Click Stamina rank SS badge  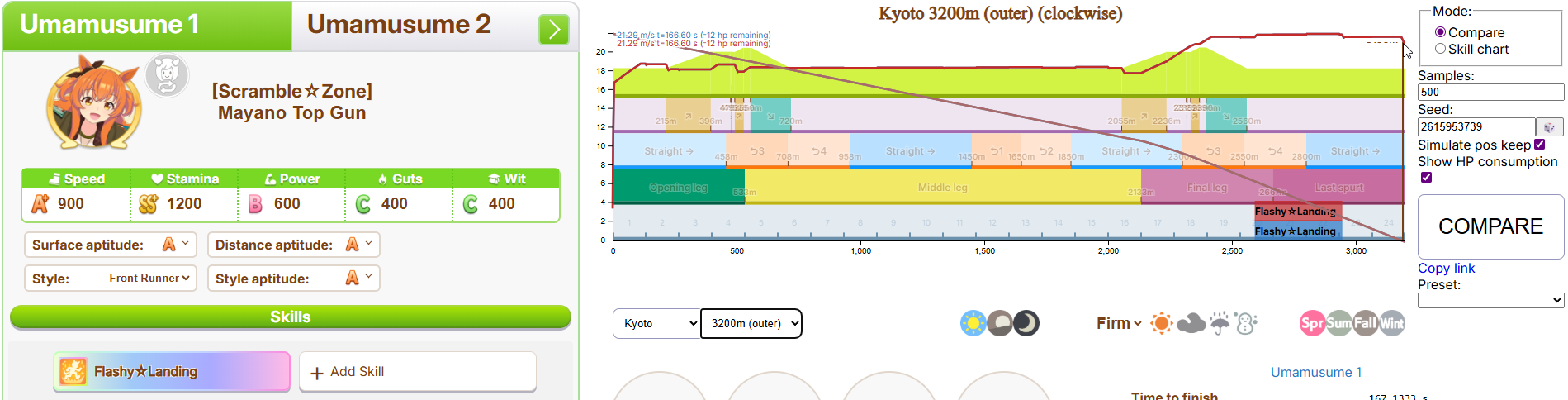(x=148, y=203)
